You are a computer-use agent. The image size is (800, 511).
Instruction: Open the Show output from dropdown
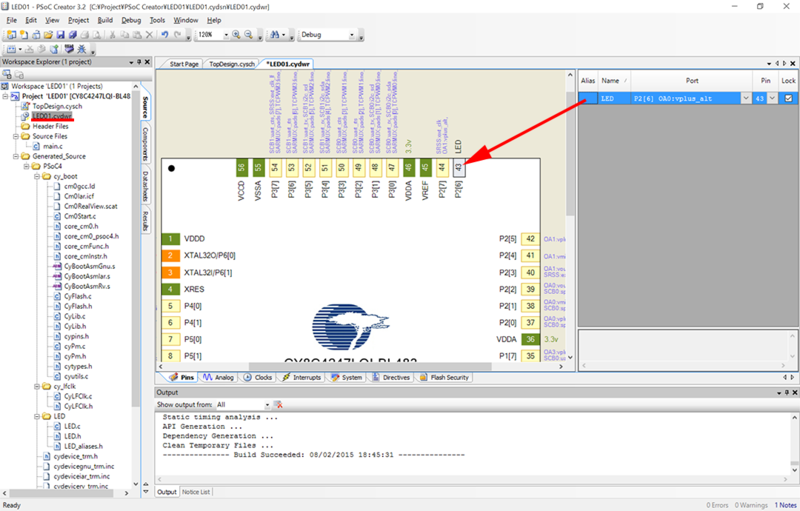[267, 405]
